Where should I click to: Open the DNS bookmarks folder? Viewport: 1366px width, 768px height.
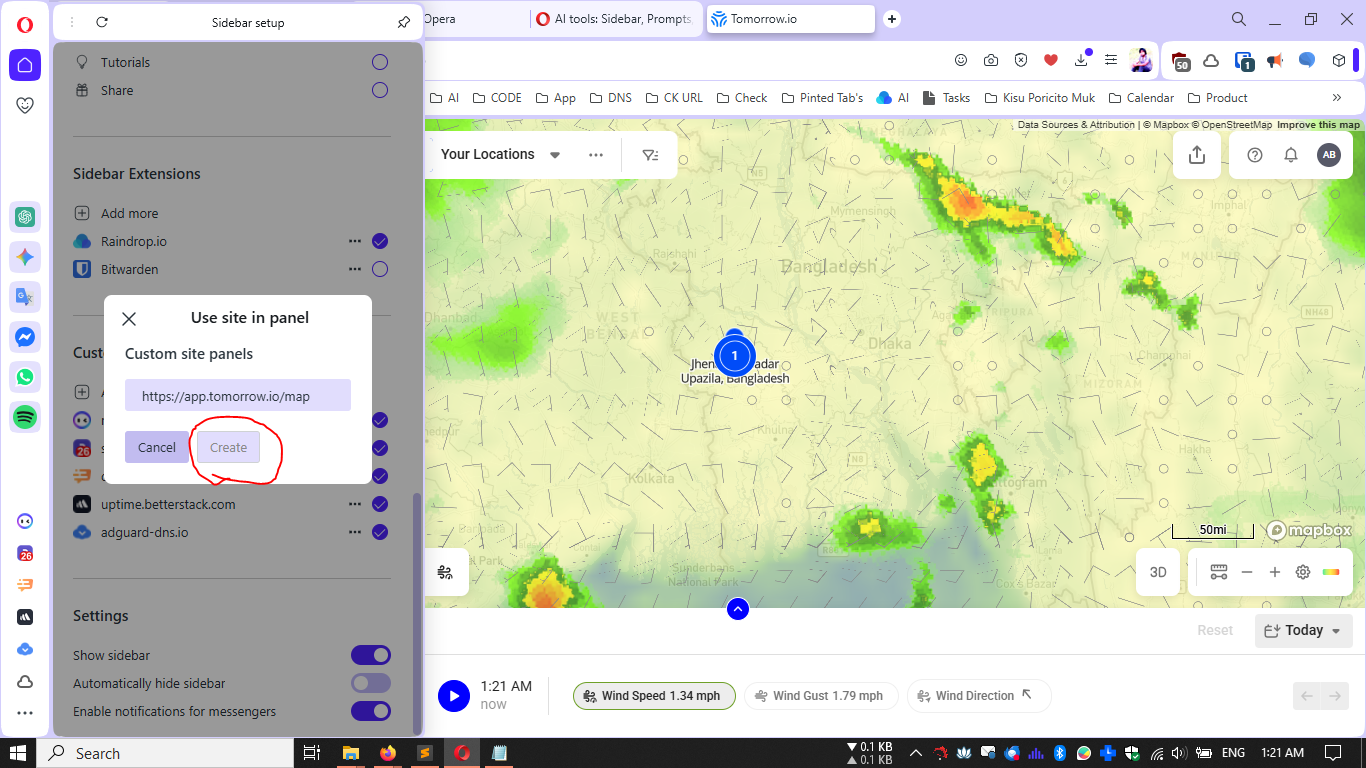pos(610,98)
